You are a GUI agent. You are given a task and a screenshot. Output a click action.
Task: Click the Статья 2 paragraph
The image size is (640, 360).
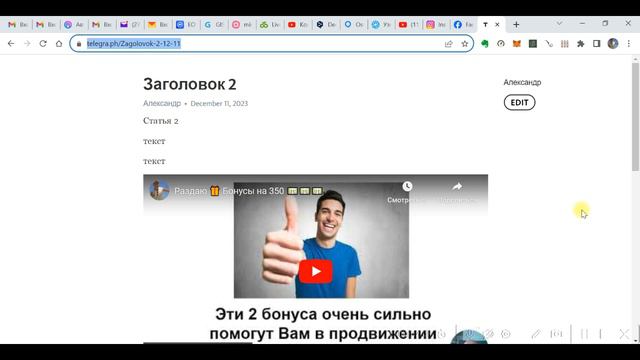click(x=161, y=121)
